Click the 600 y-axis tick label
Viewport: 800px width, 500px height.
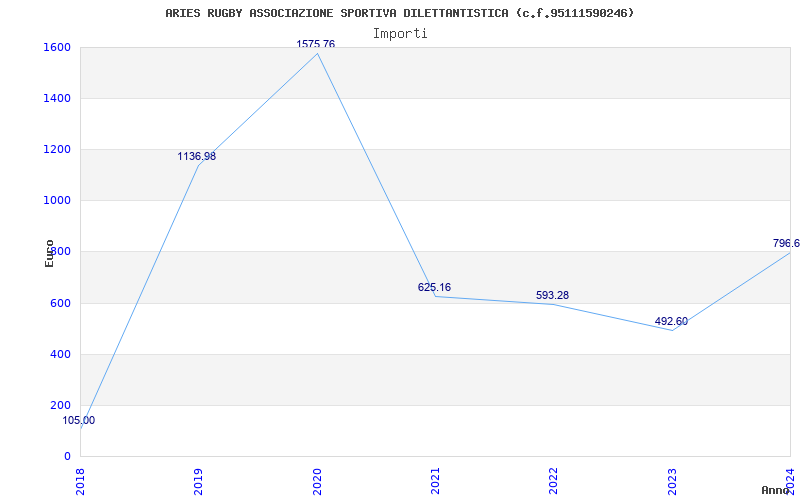(x=59, y=304)
